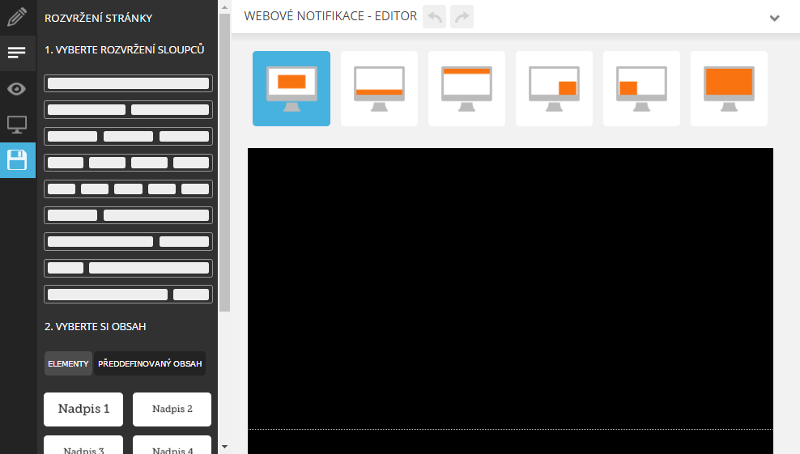Choose top bar notification position

pyautogui.click(x=466, y=88)
